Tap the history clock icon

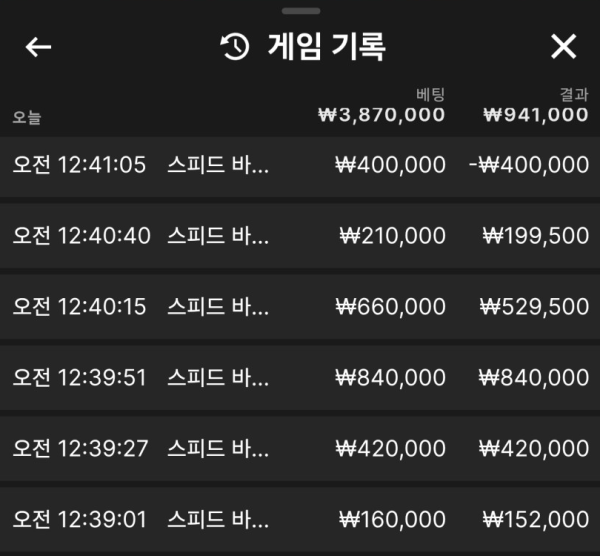[x=235, y=47]
